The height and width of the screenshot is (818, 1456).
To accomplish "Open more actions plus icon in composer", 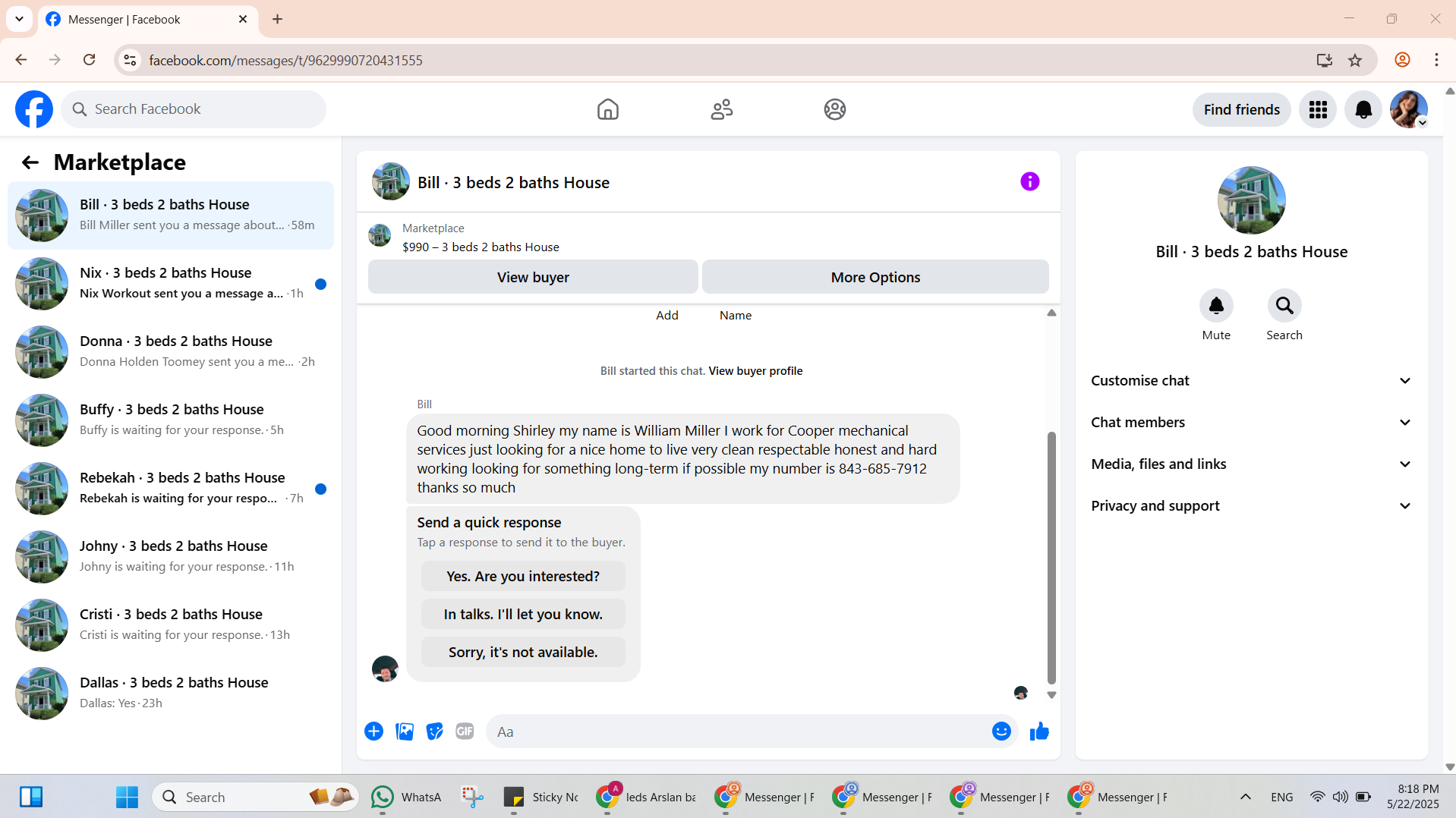I will [x=373, y=731].
